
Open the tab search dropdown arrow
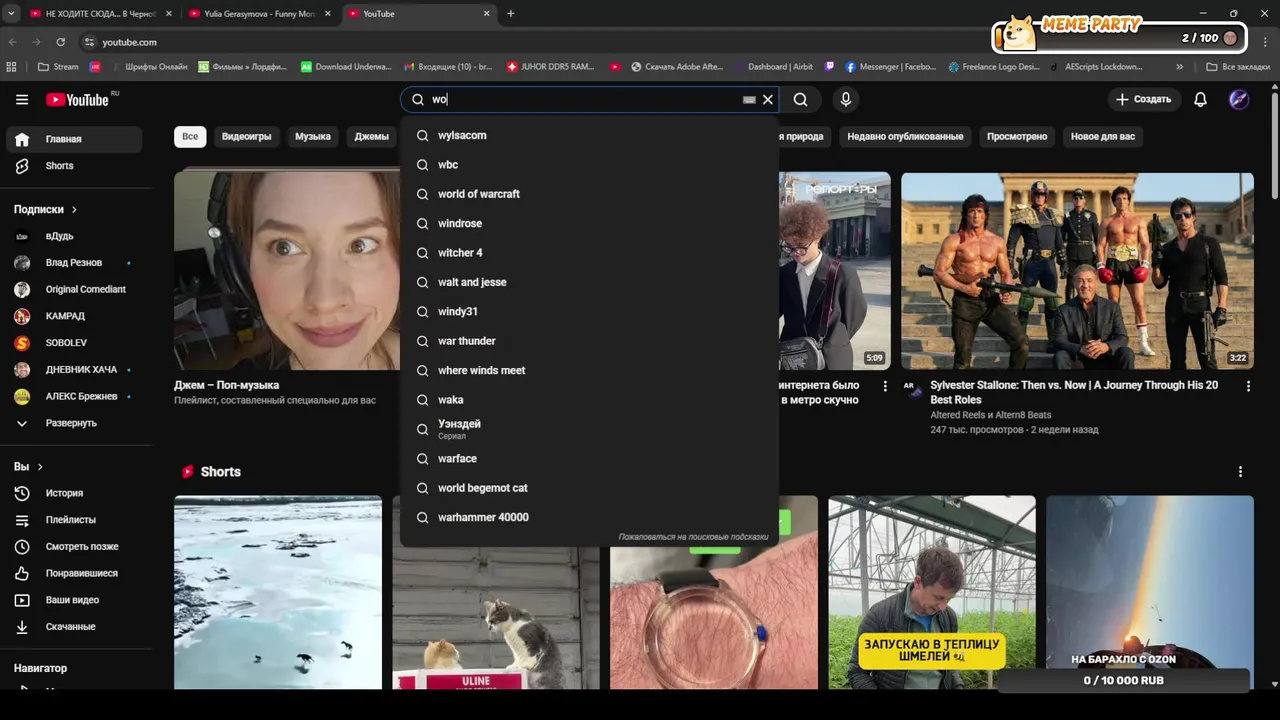coord(11,14)
